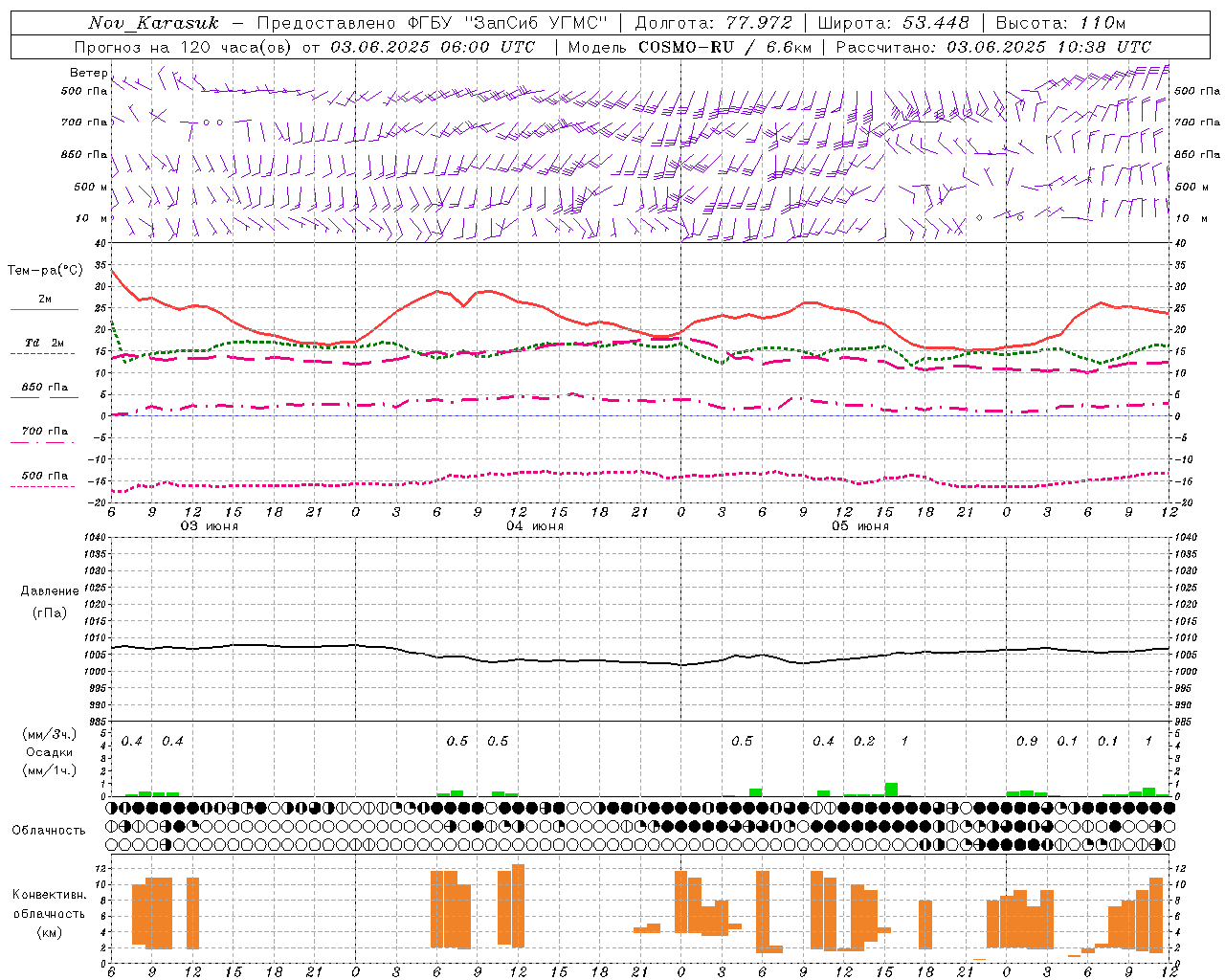The image size is (1225, 980).
Task: Select the 'Модель COSMO-RU / 6.6км' model label
Action: [689, 47]
